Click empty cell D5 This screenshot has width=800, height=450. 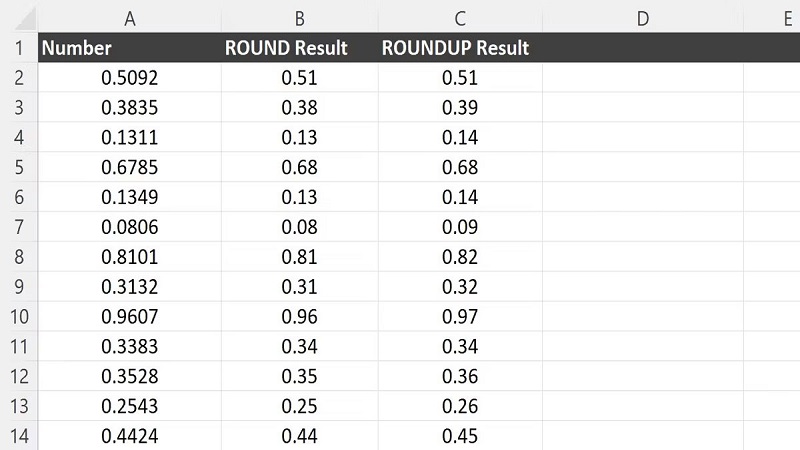point(642,167)
